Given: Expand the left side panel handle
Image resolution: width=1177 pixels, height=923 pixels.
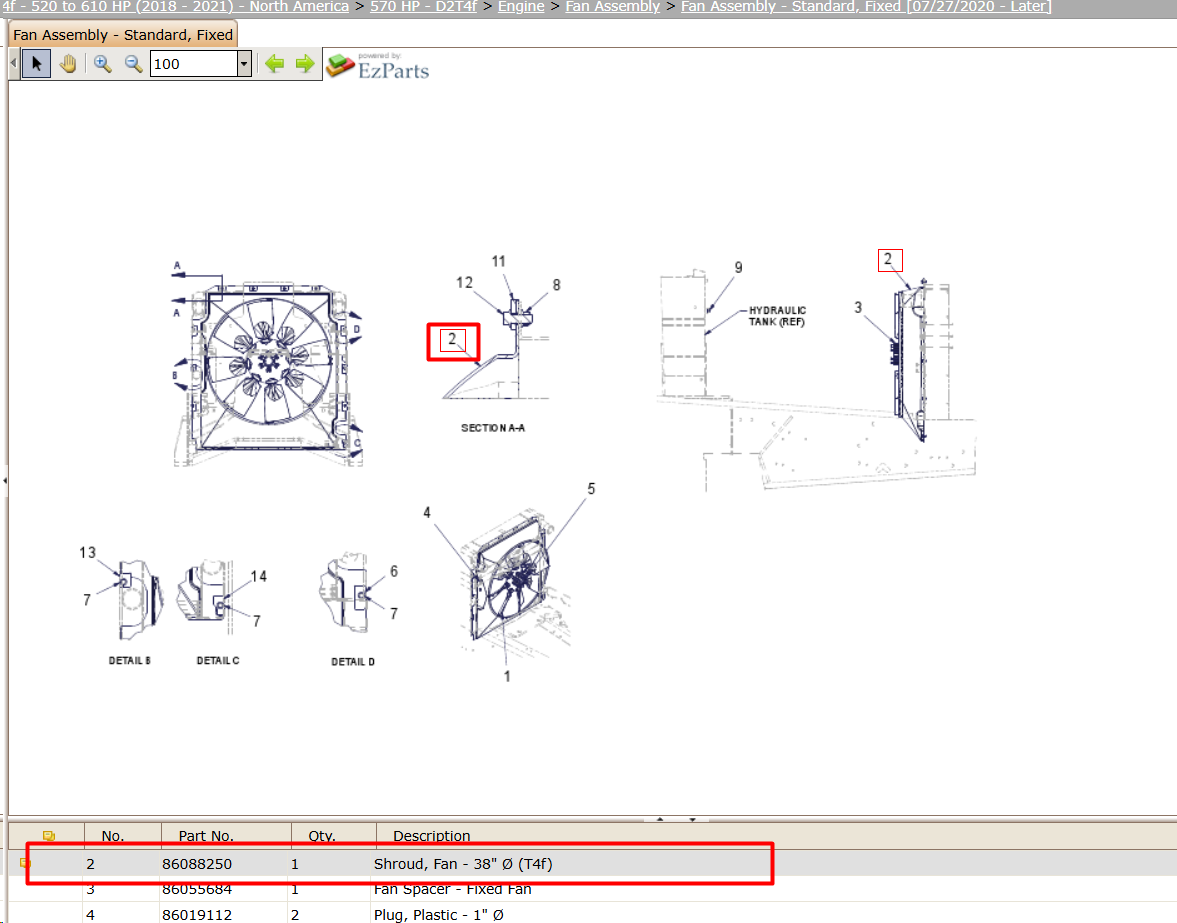Looking at the screenshot, I should [x=5, y=480].
